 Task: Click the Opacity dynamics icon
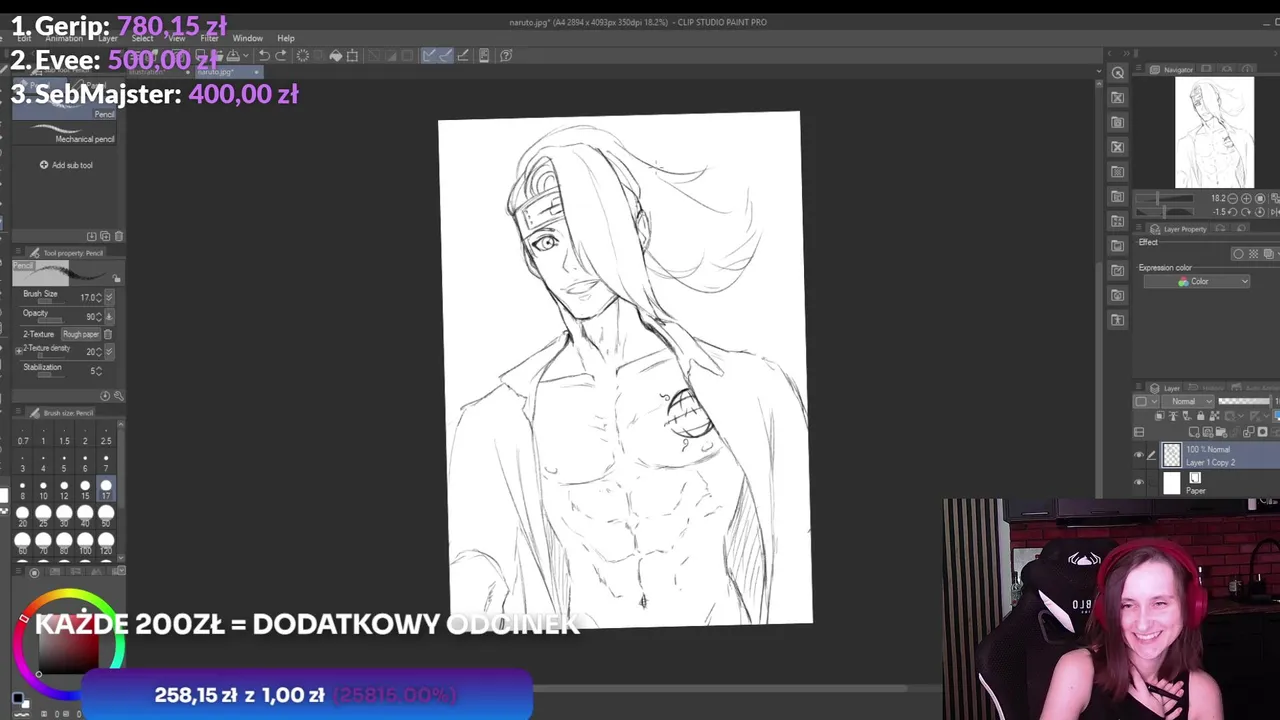(109, 317)
